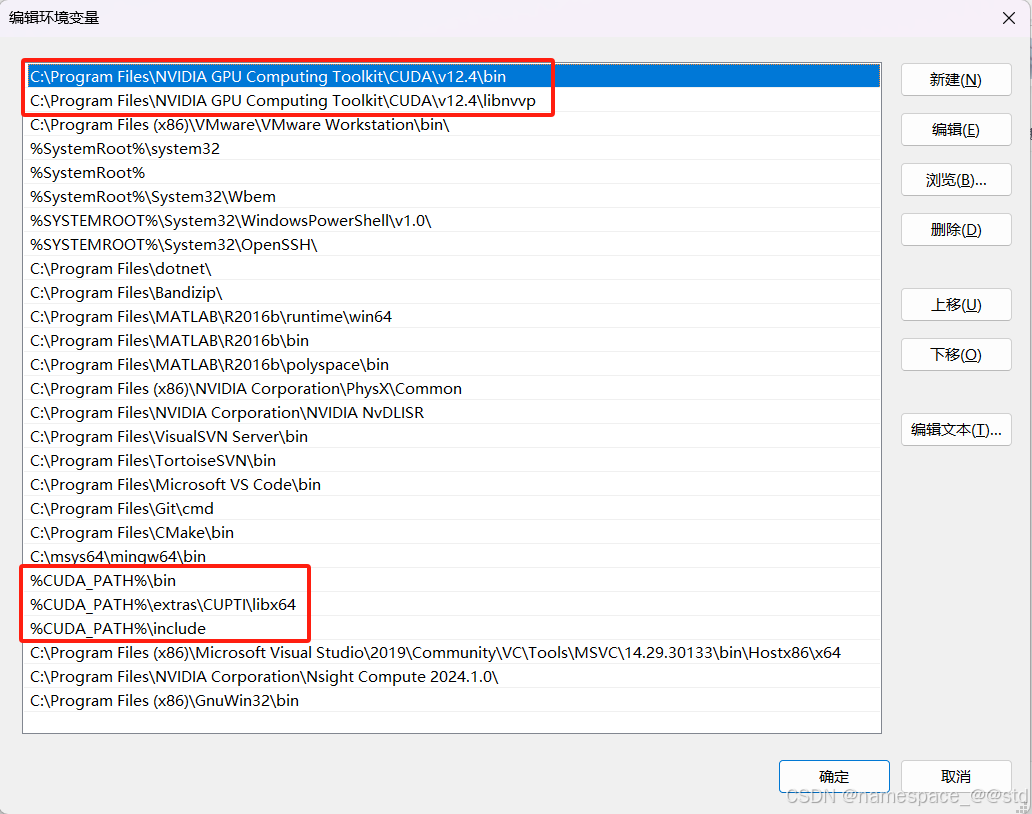Select the %CUDA_PATH%\extras\CUPTI\libx64 entry

pos(452,605)
